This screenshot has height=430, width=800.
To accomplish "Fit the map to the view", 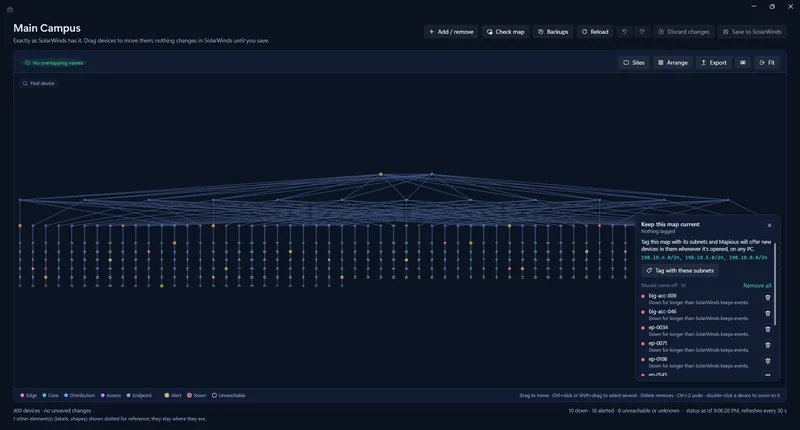I will [x=767, y=63].
